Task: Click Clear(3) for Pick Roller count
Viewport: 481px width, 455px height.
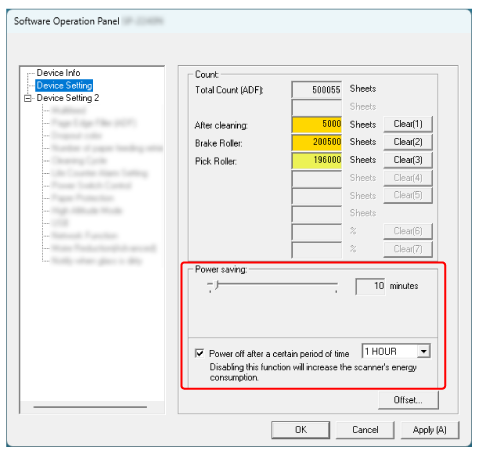Action: pyautogui.click(x=408, y=160)
